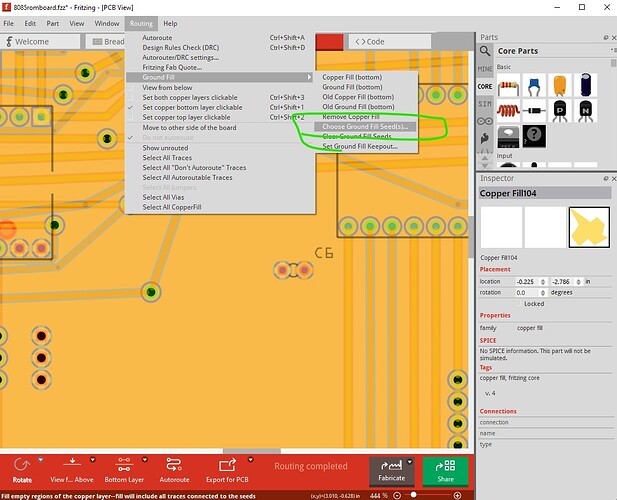Step the location Y spinner
Screen dimensions: 617x500
pyautogui.click(x=578, y=282)
